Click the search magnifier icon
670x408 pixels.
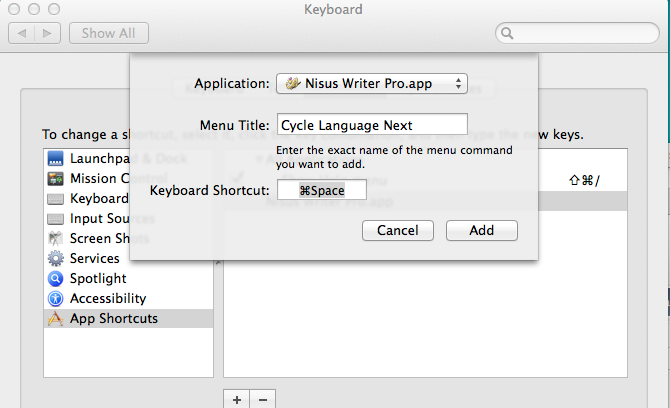(x=507, y=33)
